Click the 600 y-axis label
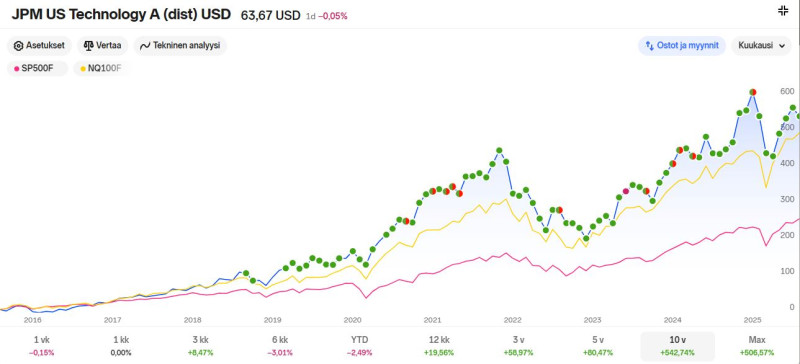 (x=788, y=91)
